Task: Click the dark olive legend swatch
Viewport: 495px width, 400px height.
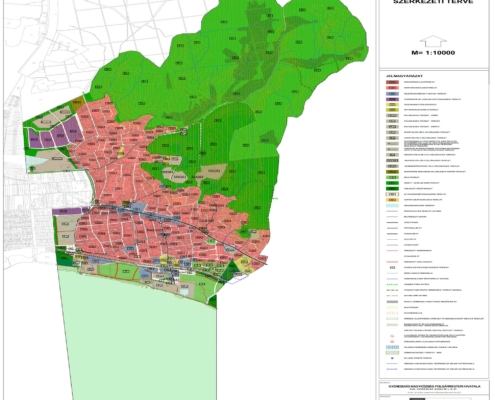Action: click(392, 172)
